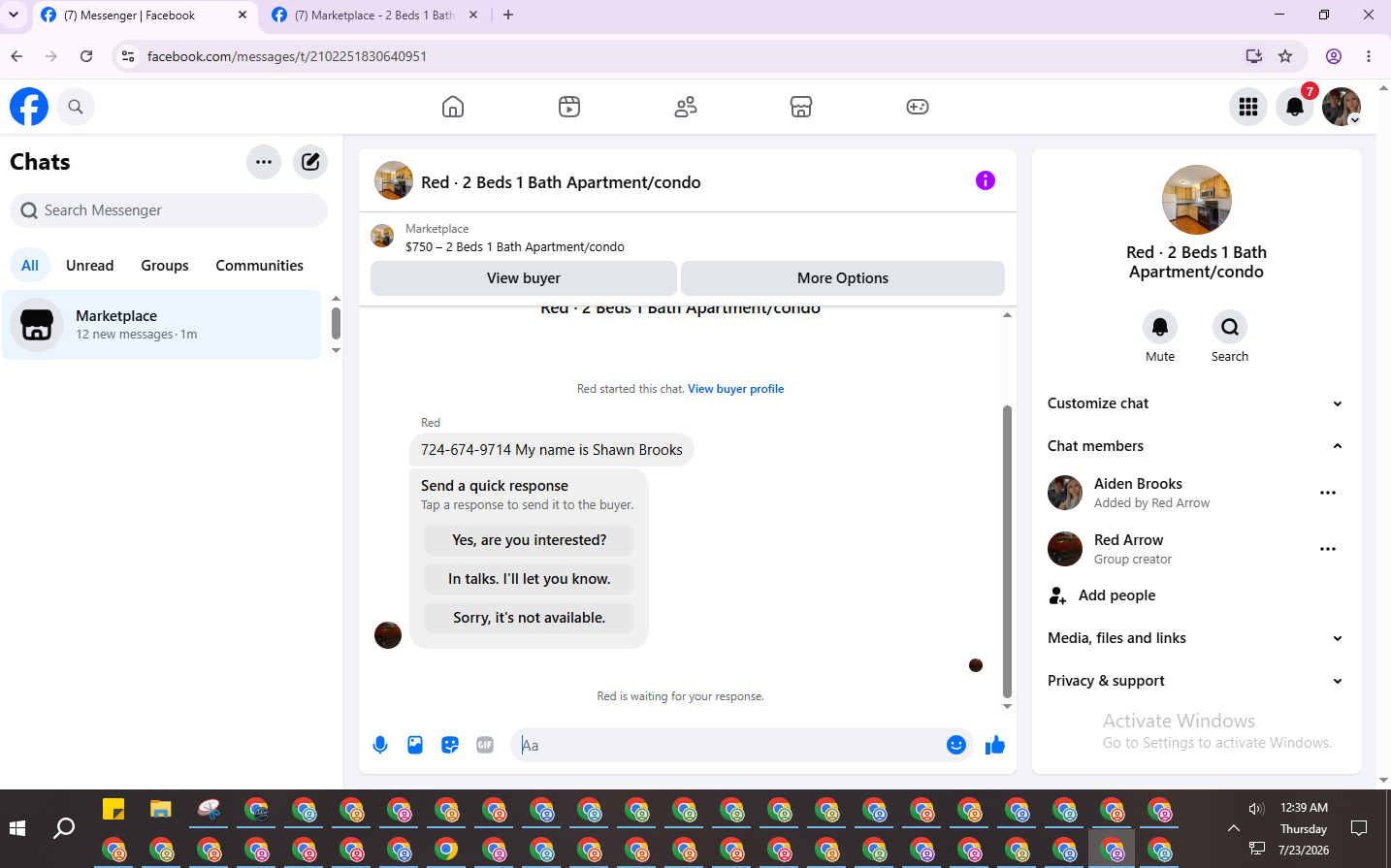Send quick response 'Yes, are you interested?'
This screenshot has height=868, width=1391.
pyautogui.click(x=530, y=540)
